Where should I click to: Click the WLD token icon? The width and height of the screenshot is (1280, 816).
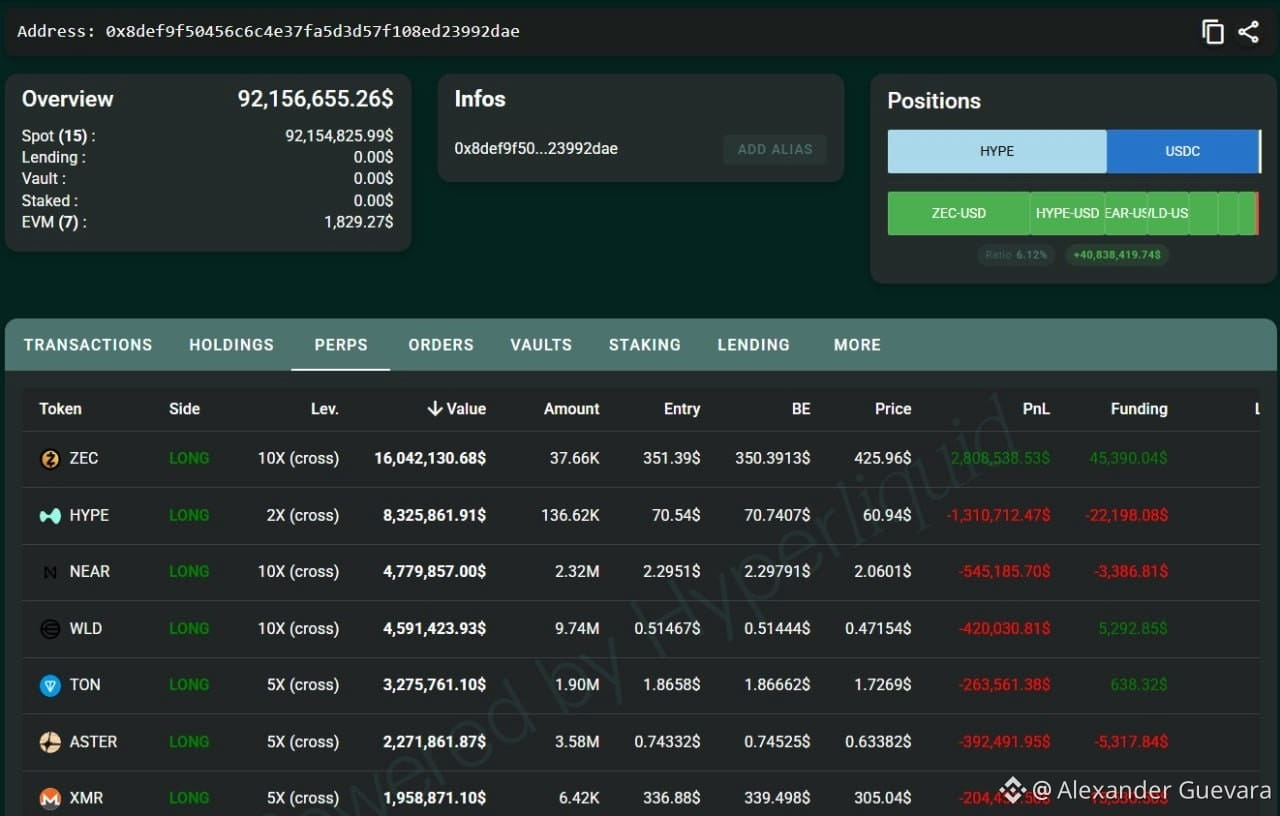click(x=50, y=629)
